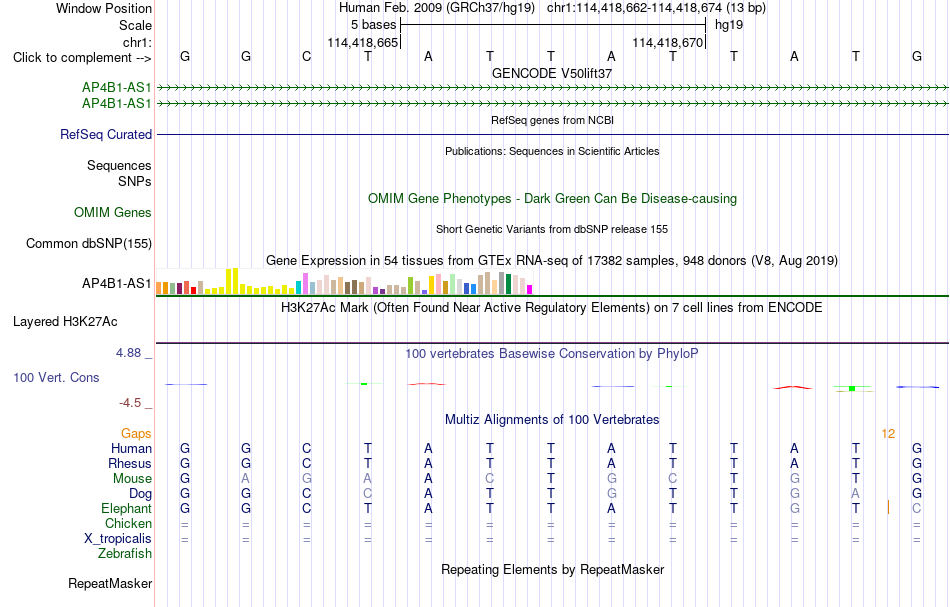Open the 100 Vert. Cons track label
The image size is (950, 607).
pyautogui.click(x=56, y=377)
